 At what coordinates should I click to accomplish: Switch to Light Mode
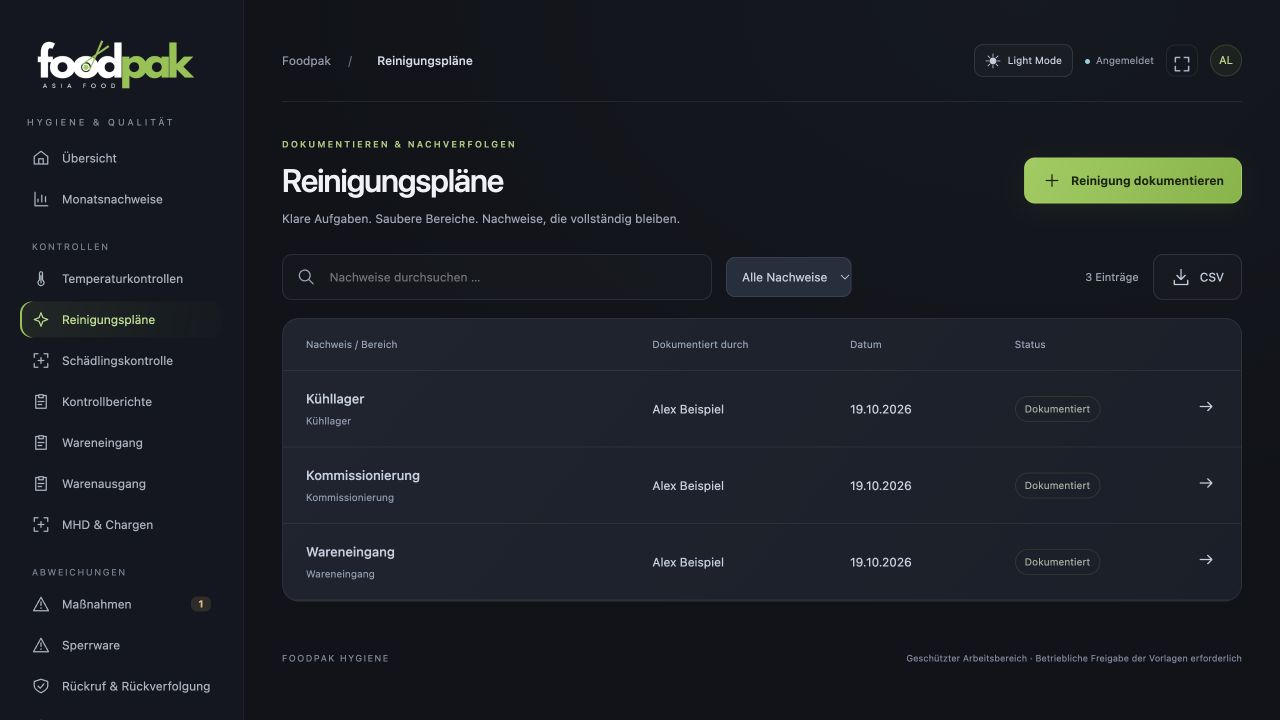click(x=1023, y=61)
